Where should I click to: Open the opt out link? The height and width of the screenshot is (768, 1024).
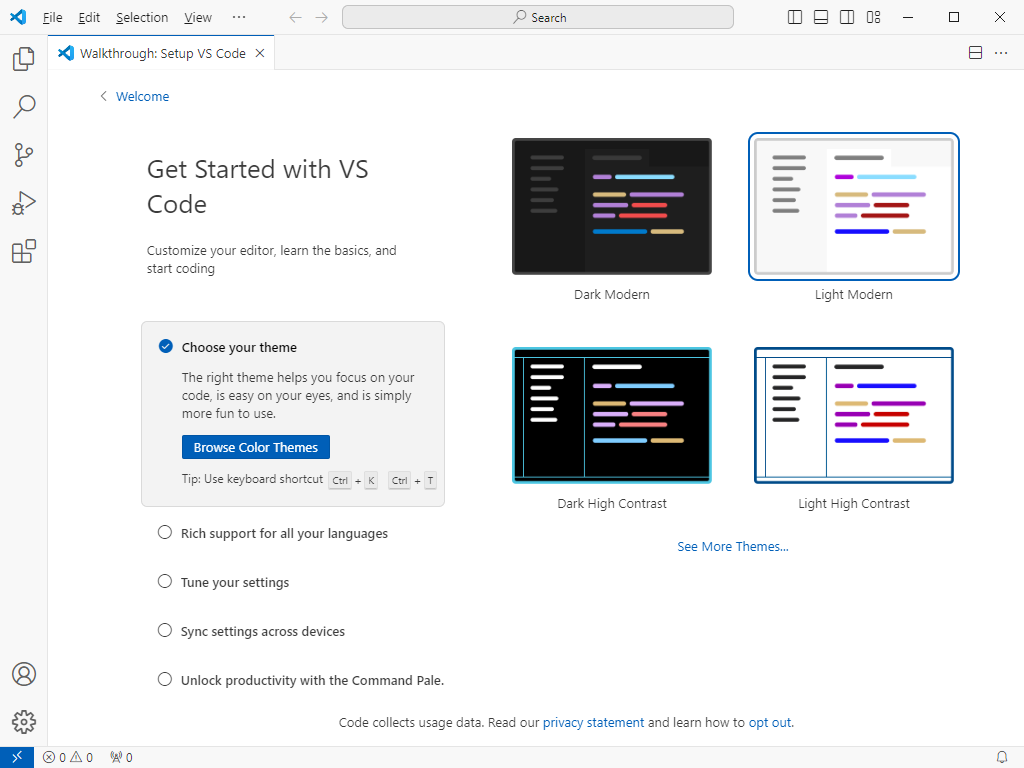[x=769, y=722]
